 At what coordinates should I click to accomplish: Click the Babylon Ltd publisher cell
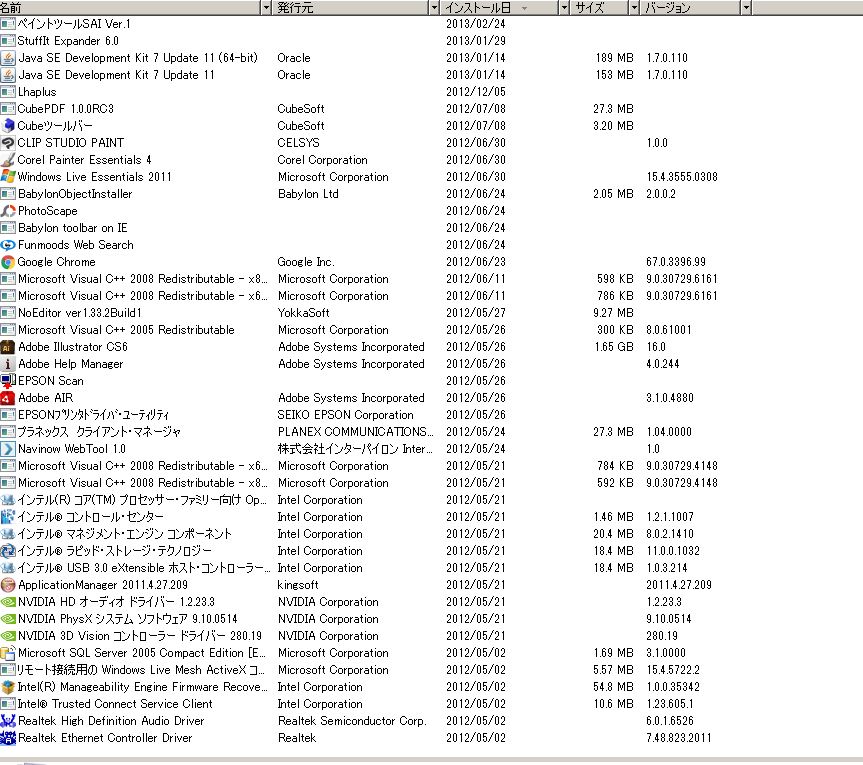pyautogui.click(x=308, y=194)
